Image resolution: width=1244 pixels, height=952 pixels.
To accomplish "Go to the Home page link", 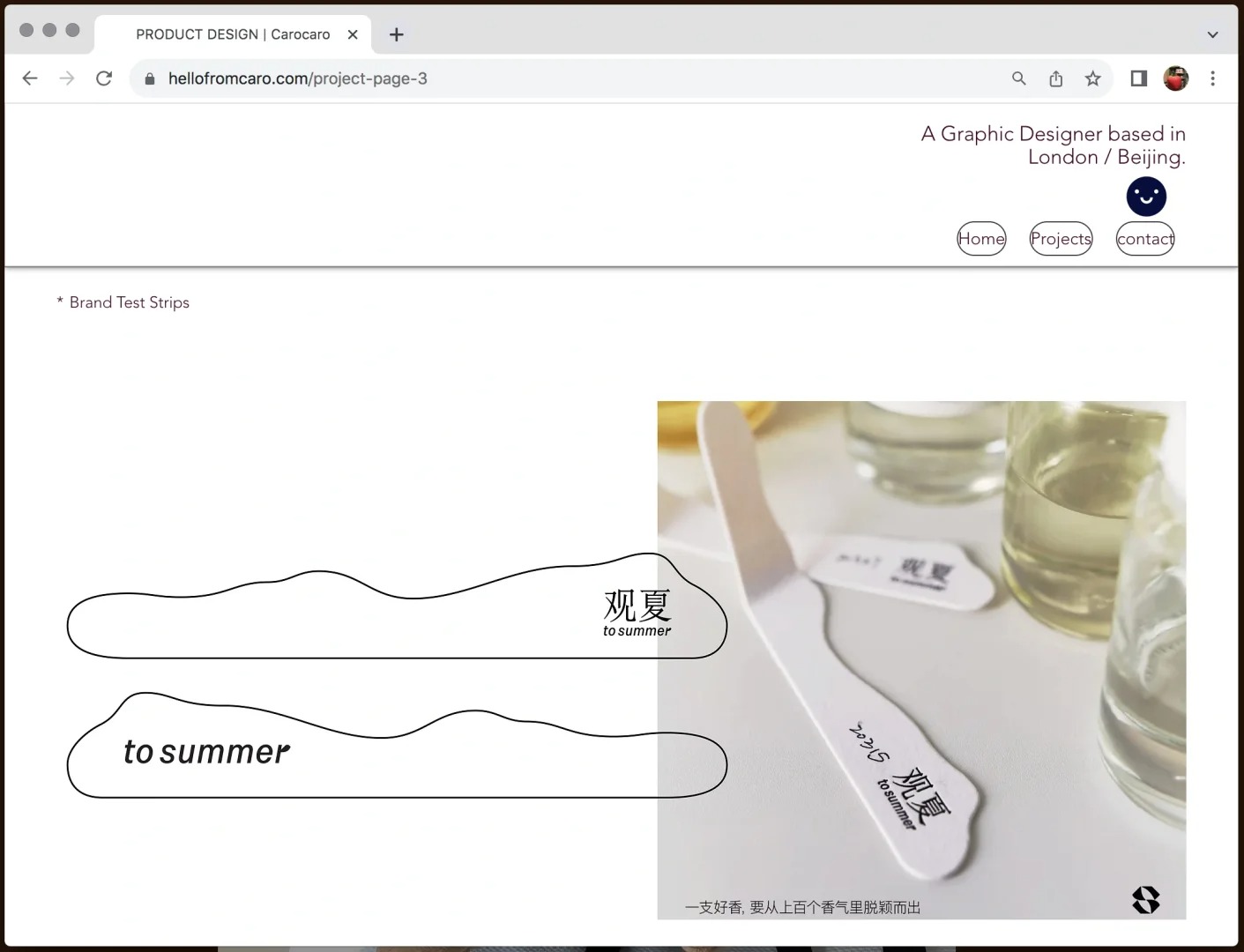I will (x=981, y=239).
